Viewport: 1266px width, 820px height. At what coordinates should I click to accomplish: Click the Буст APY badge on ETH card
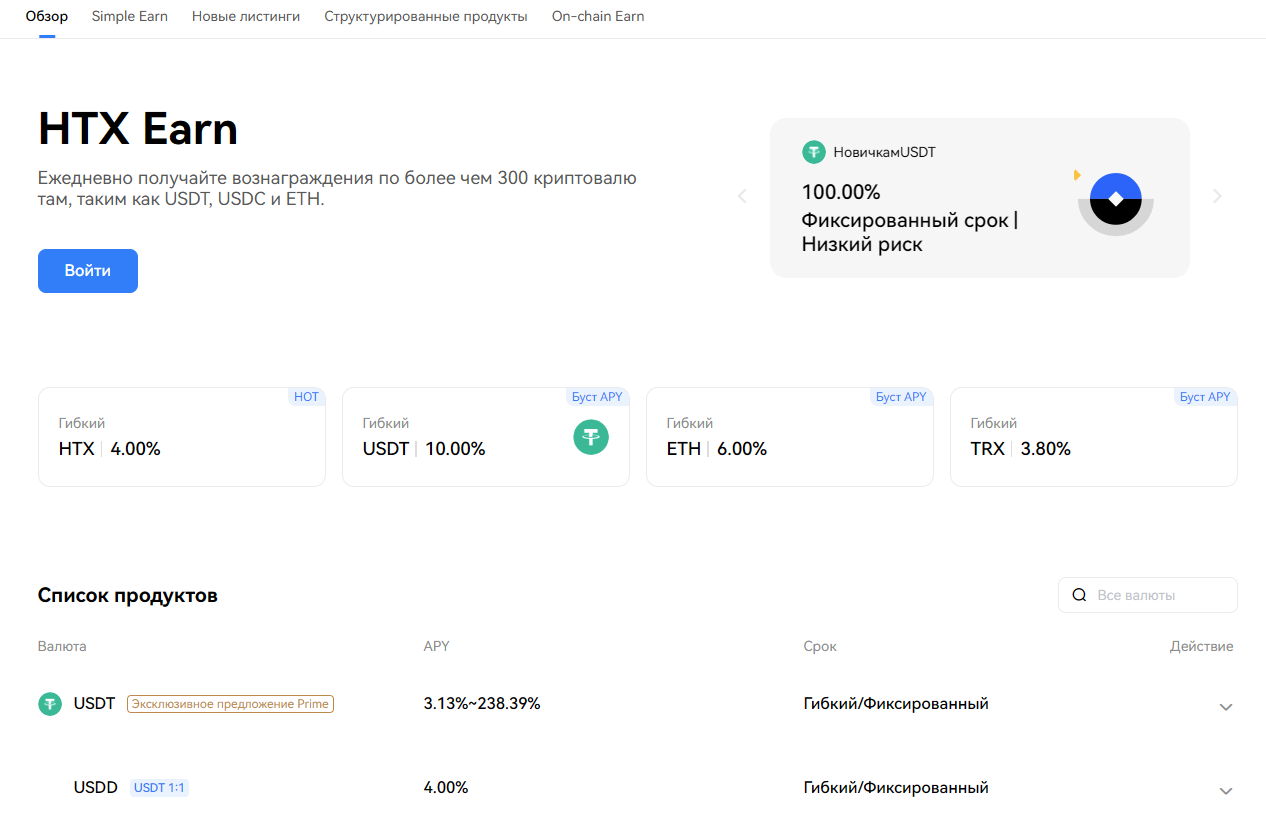coord(902,397)
